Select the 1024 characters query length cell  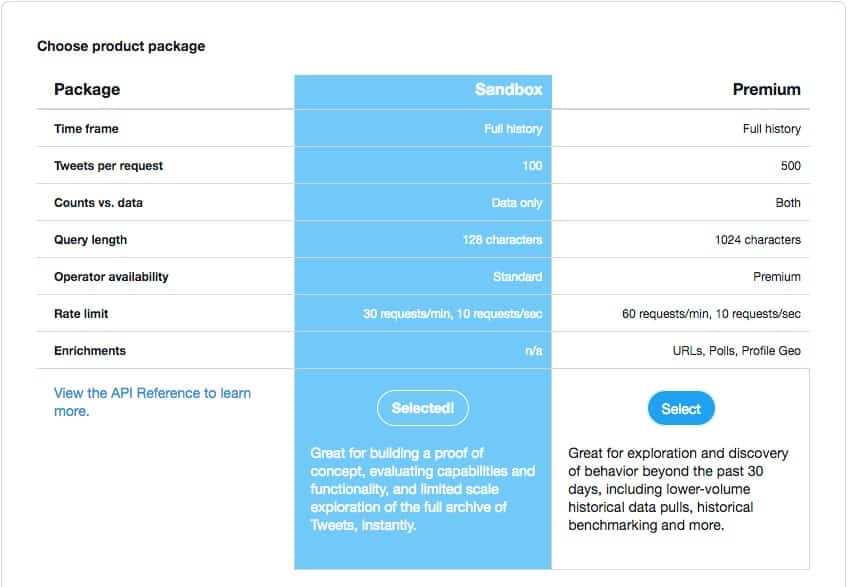759,239
